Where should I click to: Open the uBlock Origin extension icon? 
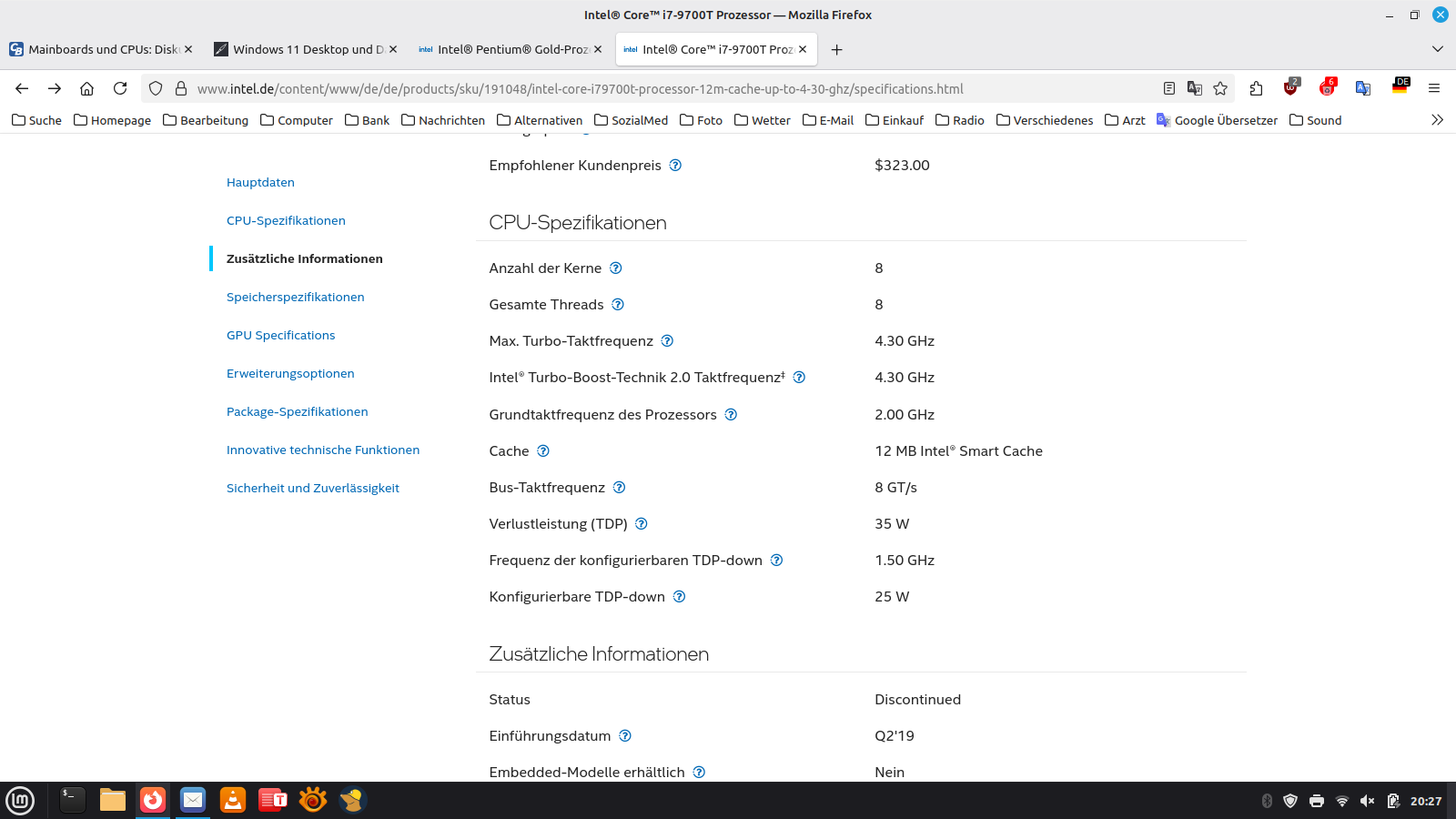tap(1290, 87)
